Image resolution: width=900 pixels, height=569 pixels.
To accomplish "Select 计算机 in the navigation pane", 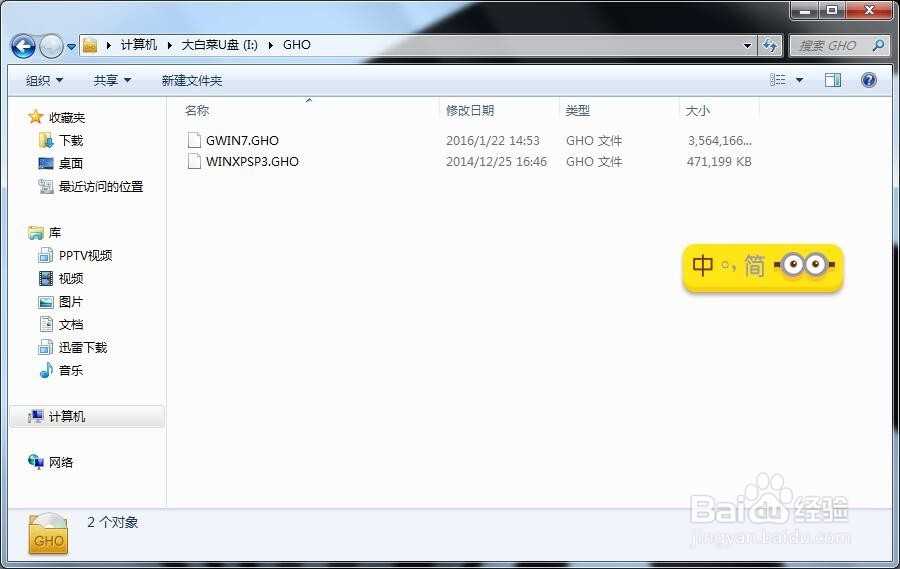I will coord(67,416).
